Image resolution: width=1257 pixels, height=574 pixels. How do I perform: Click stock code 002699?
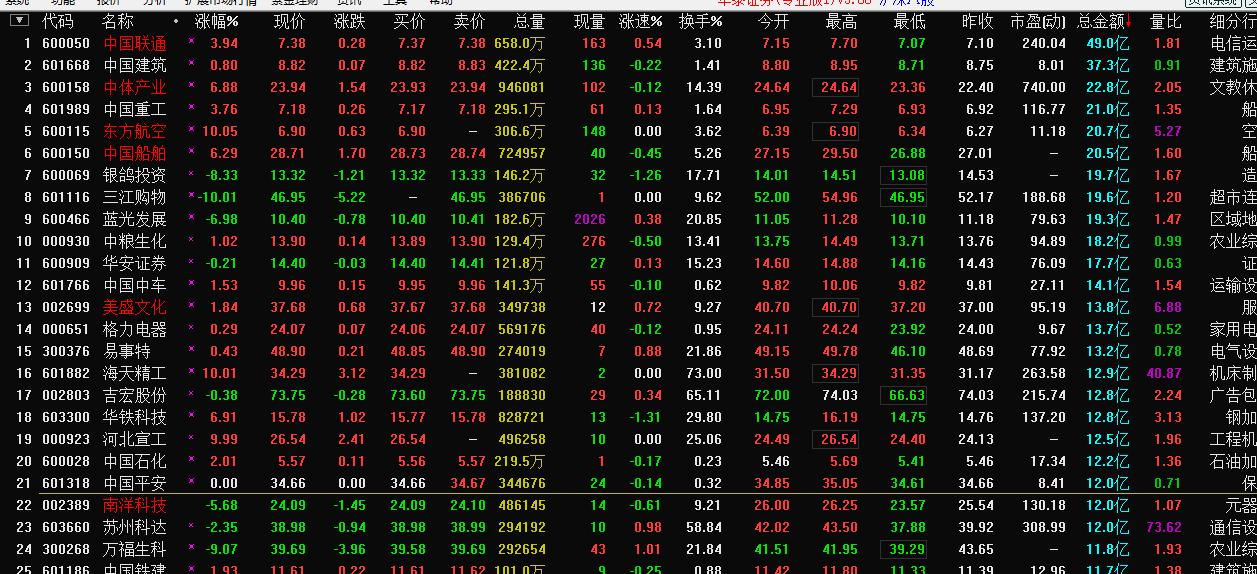coord(66,307)
